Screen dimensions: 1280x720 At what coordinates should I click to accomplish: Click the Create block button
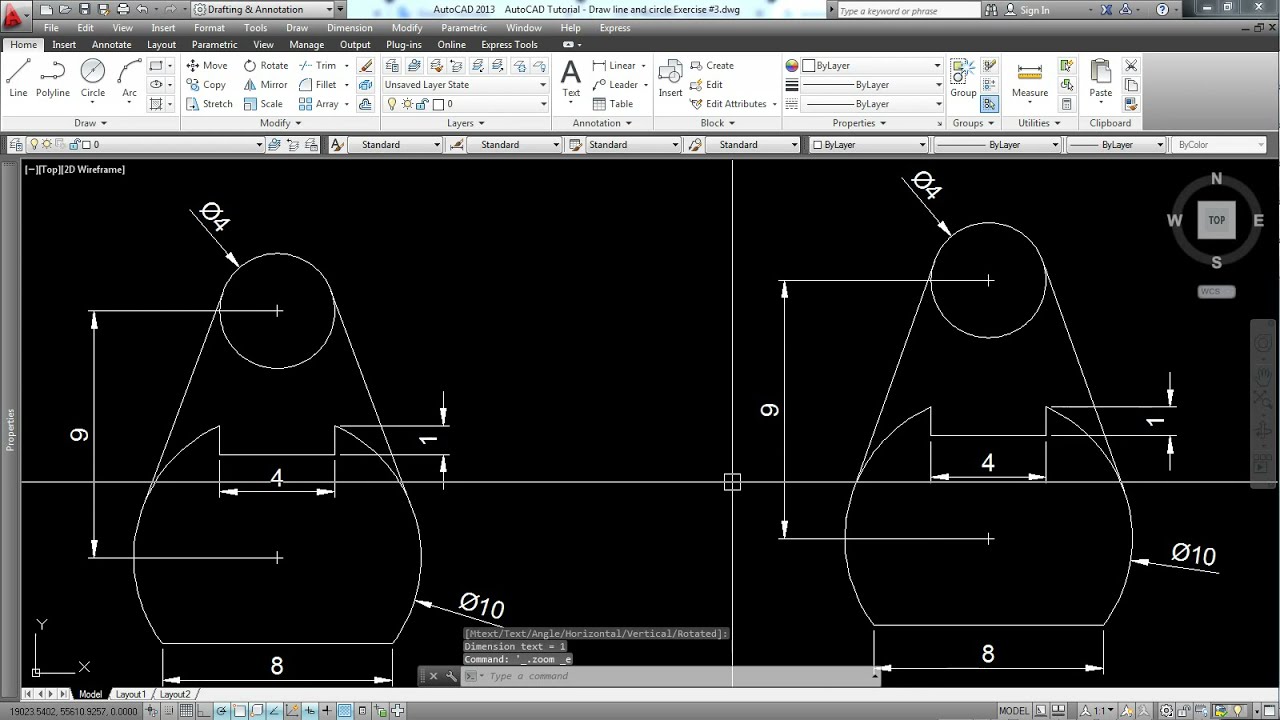pos(712,65)
